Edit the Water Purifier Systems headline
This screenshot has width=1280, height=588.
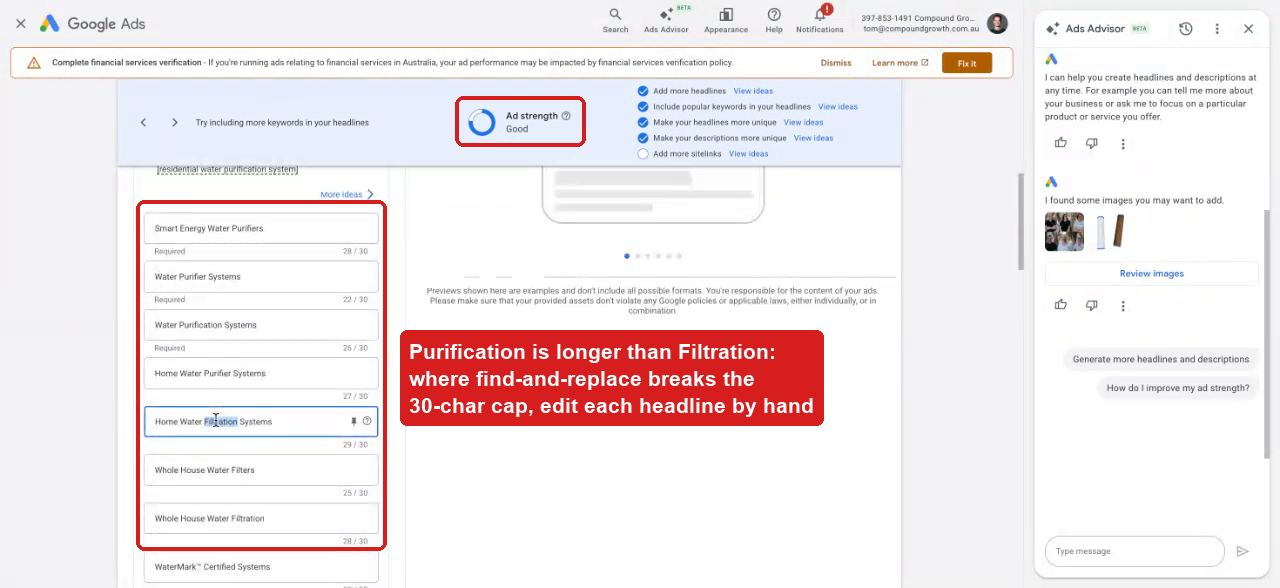pos(261,277)
